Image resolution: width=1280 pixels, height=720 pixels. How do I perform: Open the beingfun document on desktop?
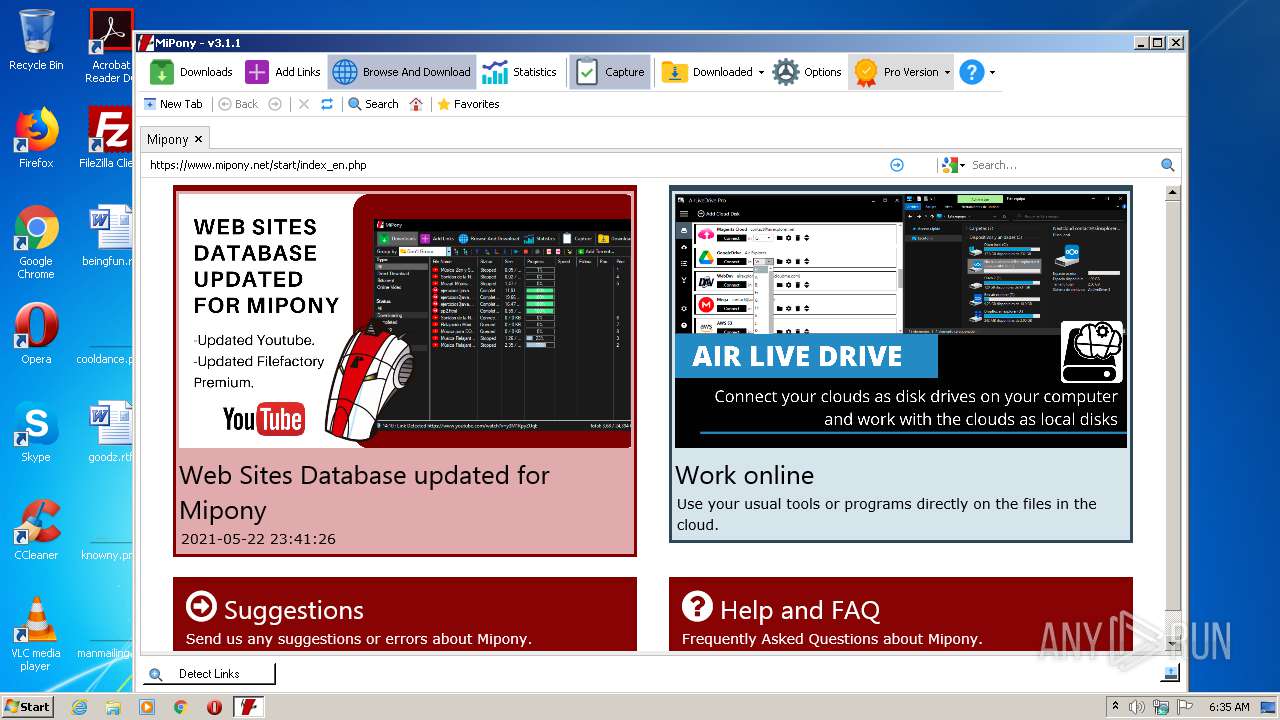coord(108,236)
